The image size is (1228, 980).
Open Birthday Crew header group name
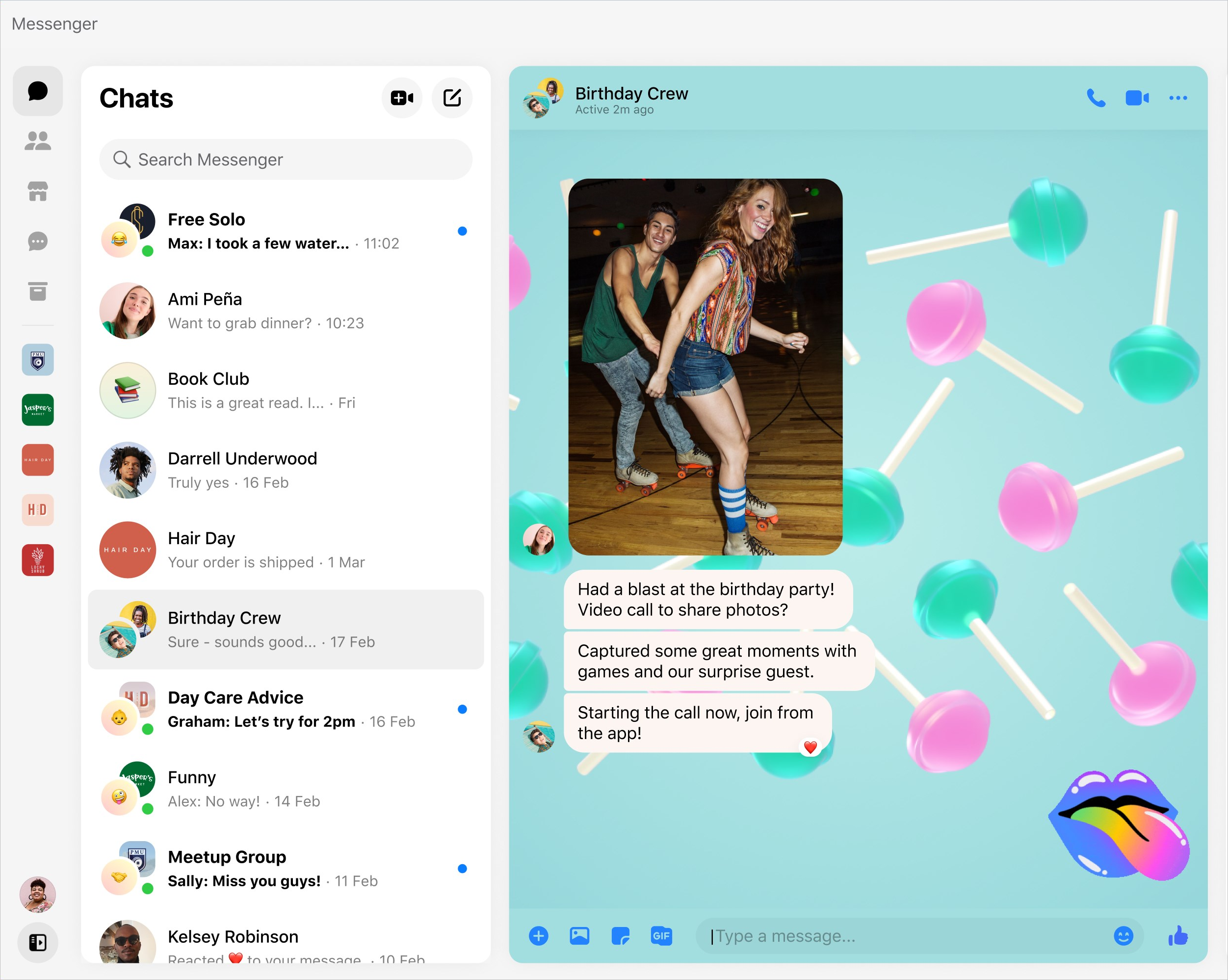(x=631, y=93)
